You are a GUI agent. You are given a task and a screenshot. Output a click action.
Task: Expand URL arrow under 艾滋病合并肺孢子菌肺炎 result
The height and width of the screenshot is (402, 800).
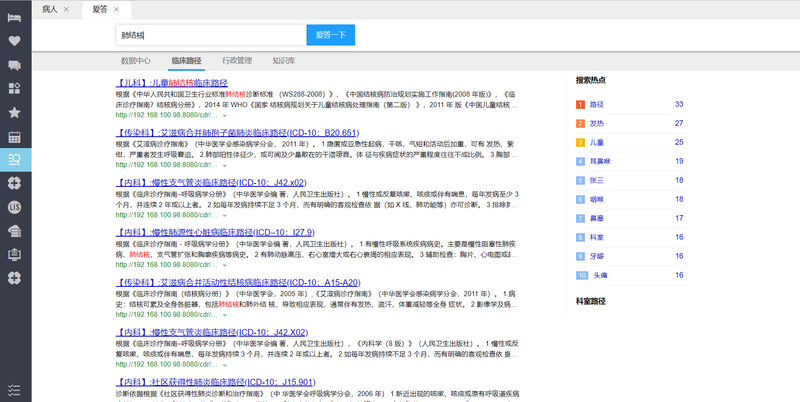click(224, 166)
